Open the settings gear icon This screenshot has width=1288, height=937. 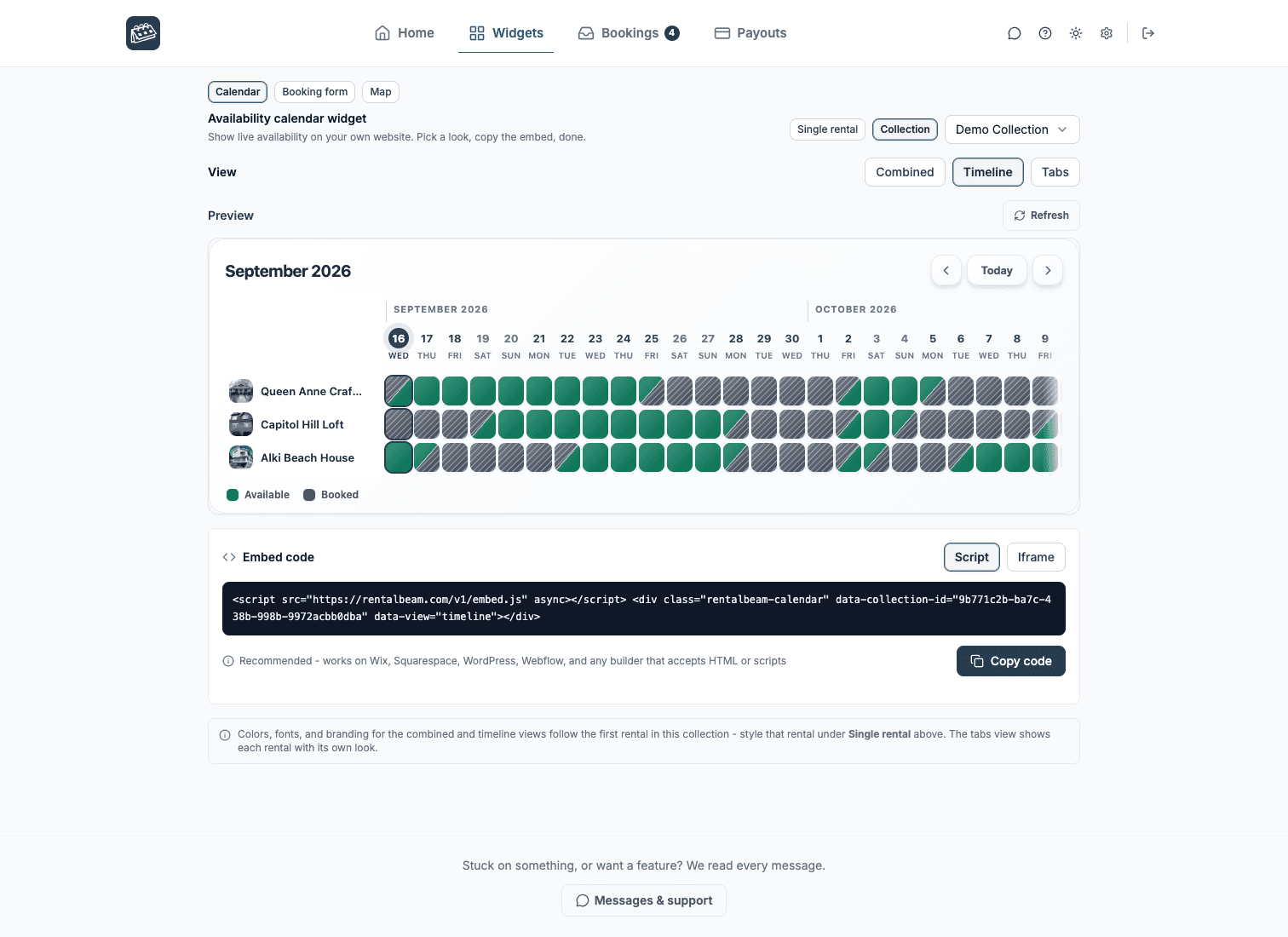click(x=1107, y=33)
